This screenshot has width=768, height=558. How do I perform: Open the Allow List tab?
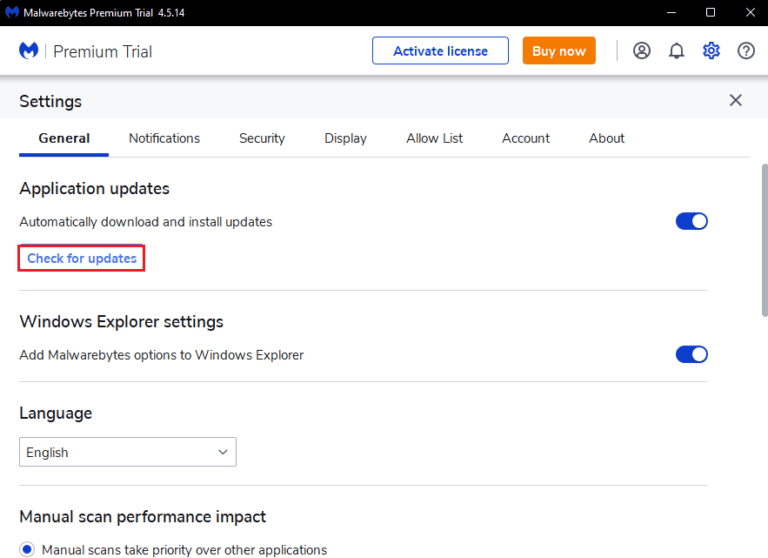pyautogui.click(x=434, y=138)
